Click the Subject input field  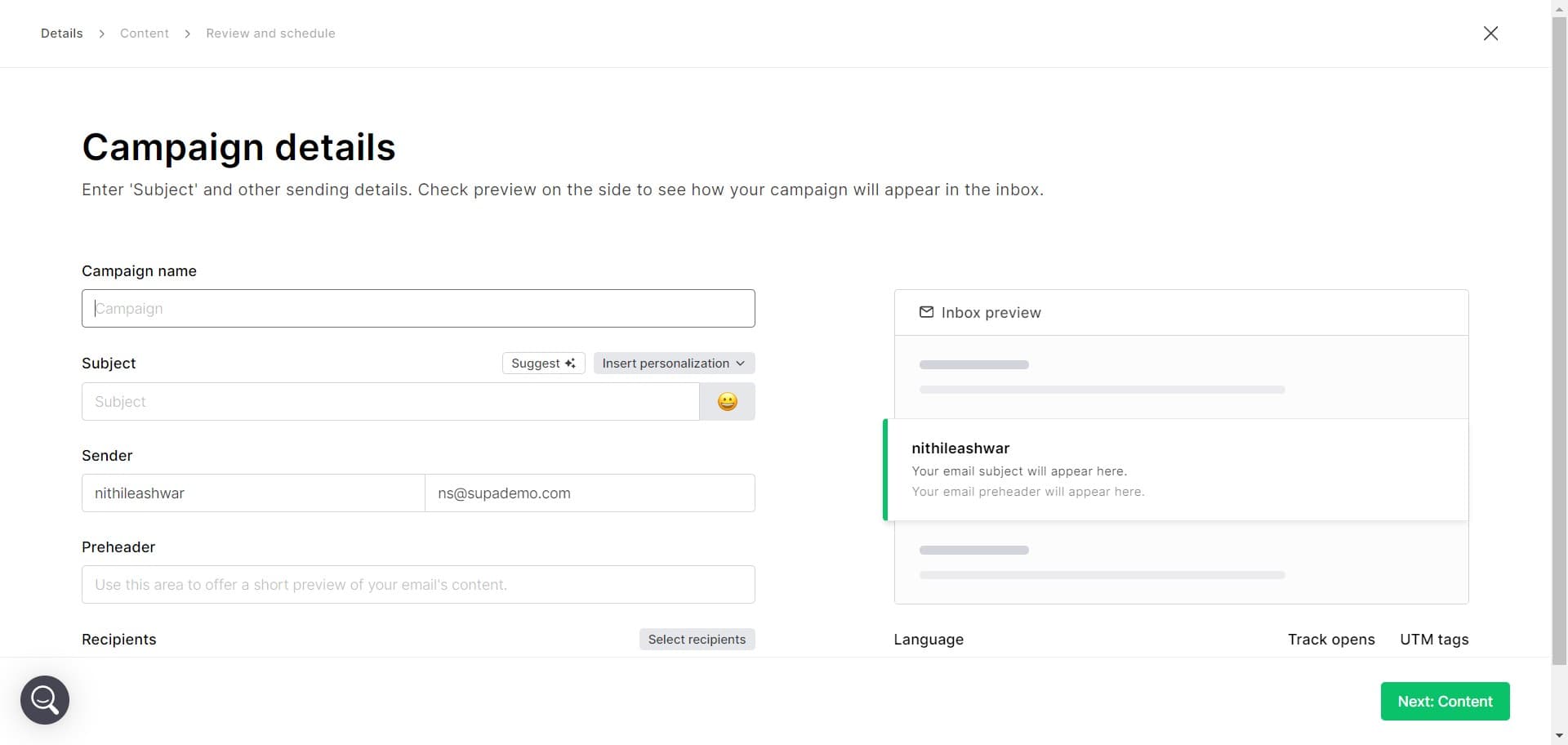pos(390,401)
